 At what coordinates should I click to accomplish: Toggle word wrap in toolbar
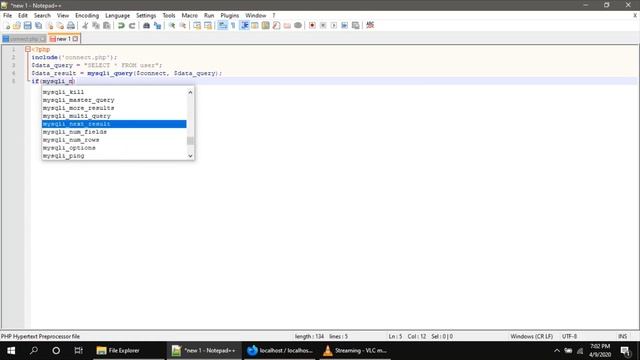click(222, 26)
